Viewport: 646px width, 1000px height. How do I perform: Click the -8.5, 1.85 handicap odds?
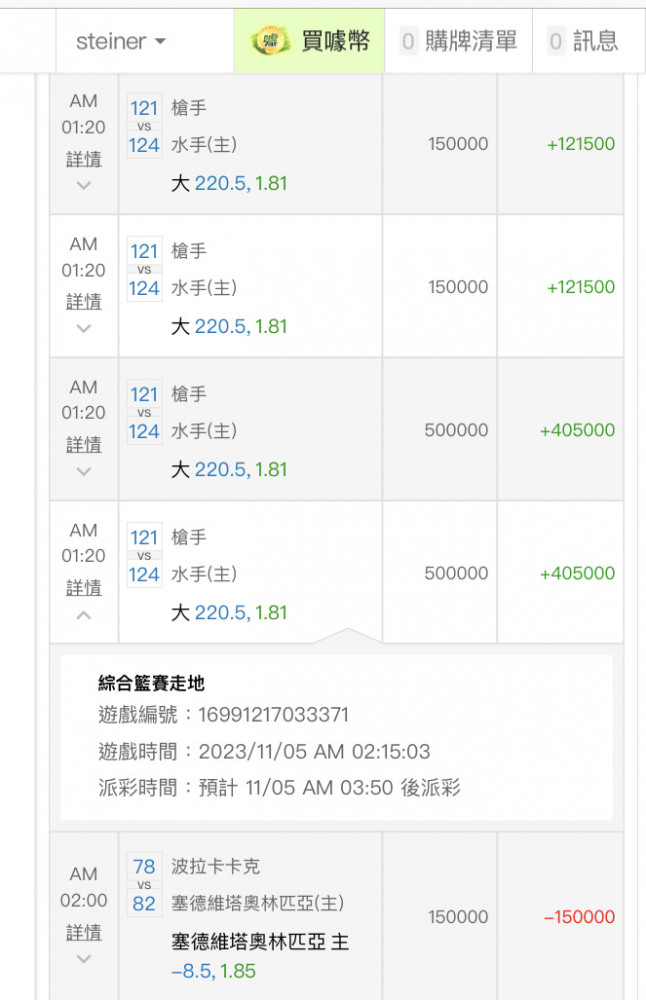click(x=214, y=971)
